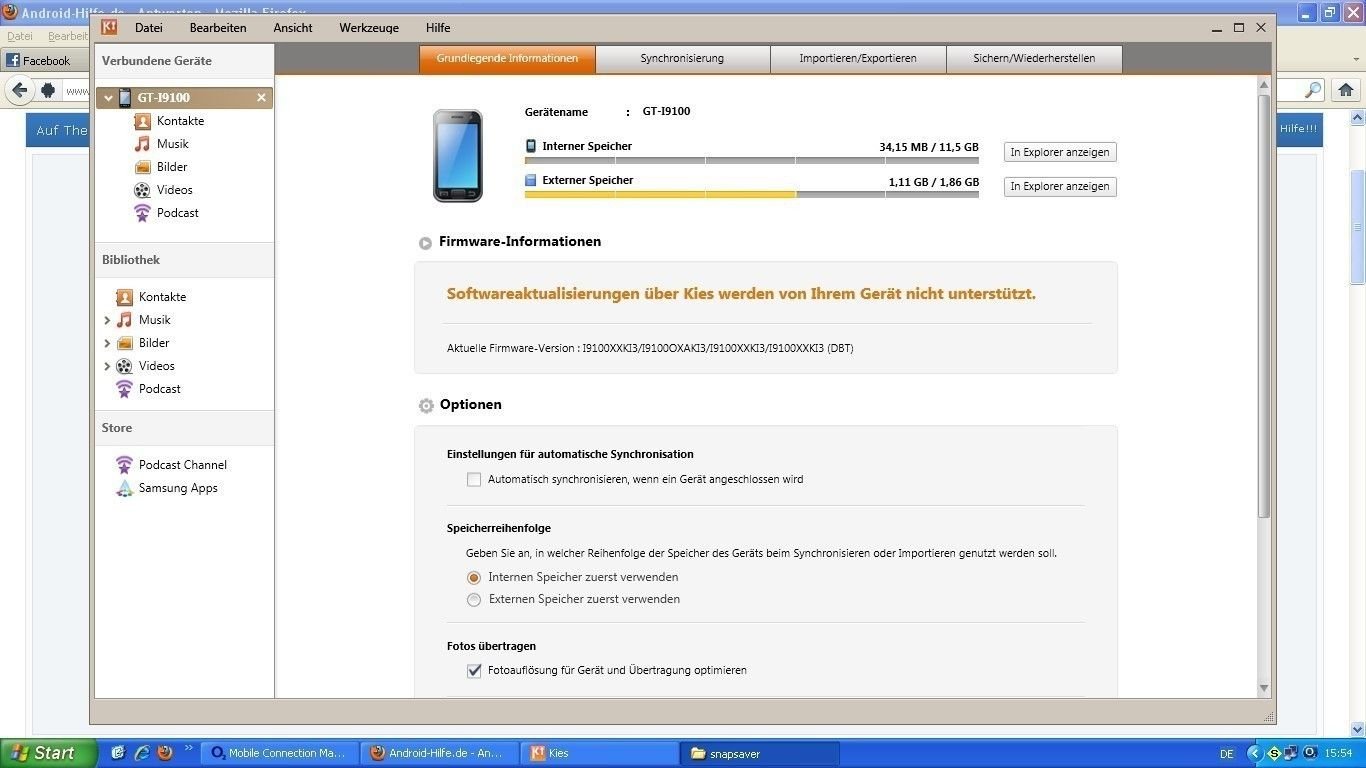This screenshot has width=1366, height=768.
Task: Click Kies vertical scrollbar down arrow
Action: [1264, 688]
